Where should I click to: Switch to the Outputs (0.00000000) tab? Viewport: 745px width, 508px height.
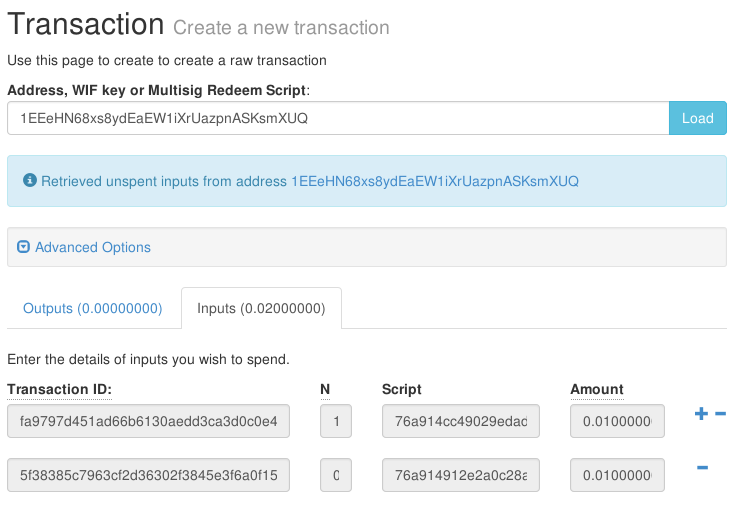click(92, 309)
